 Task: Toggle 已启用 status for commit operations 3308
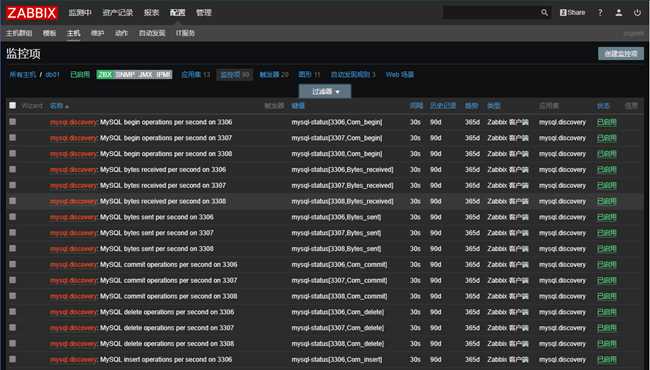606,296
